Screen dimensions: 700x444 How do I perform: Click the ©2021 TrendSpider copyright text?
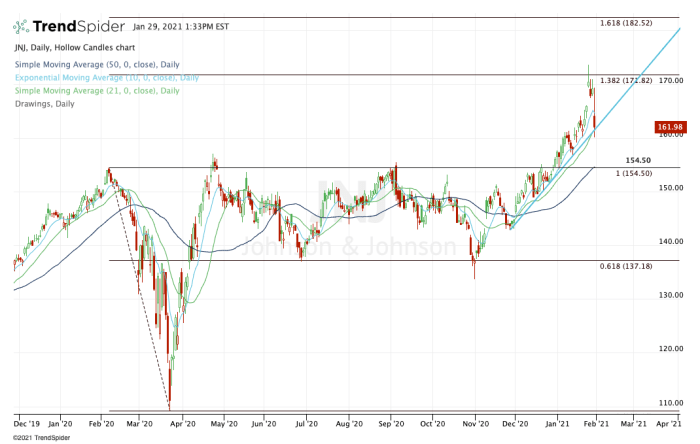pos(36,438)
